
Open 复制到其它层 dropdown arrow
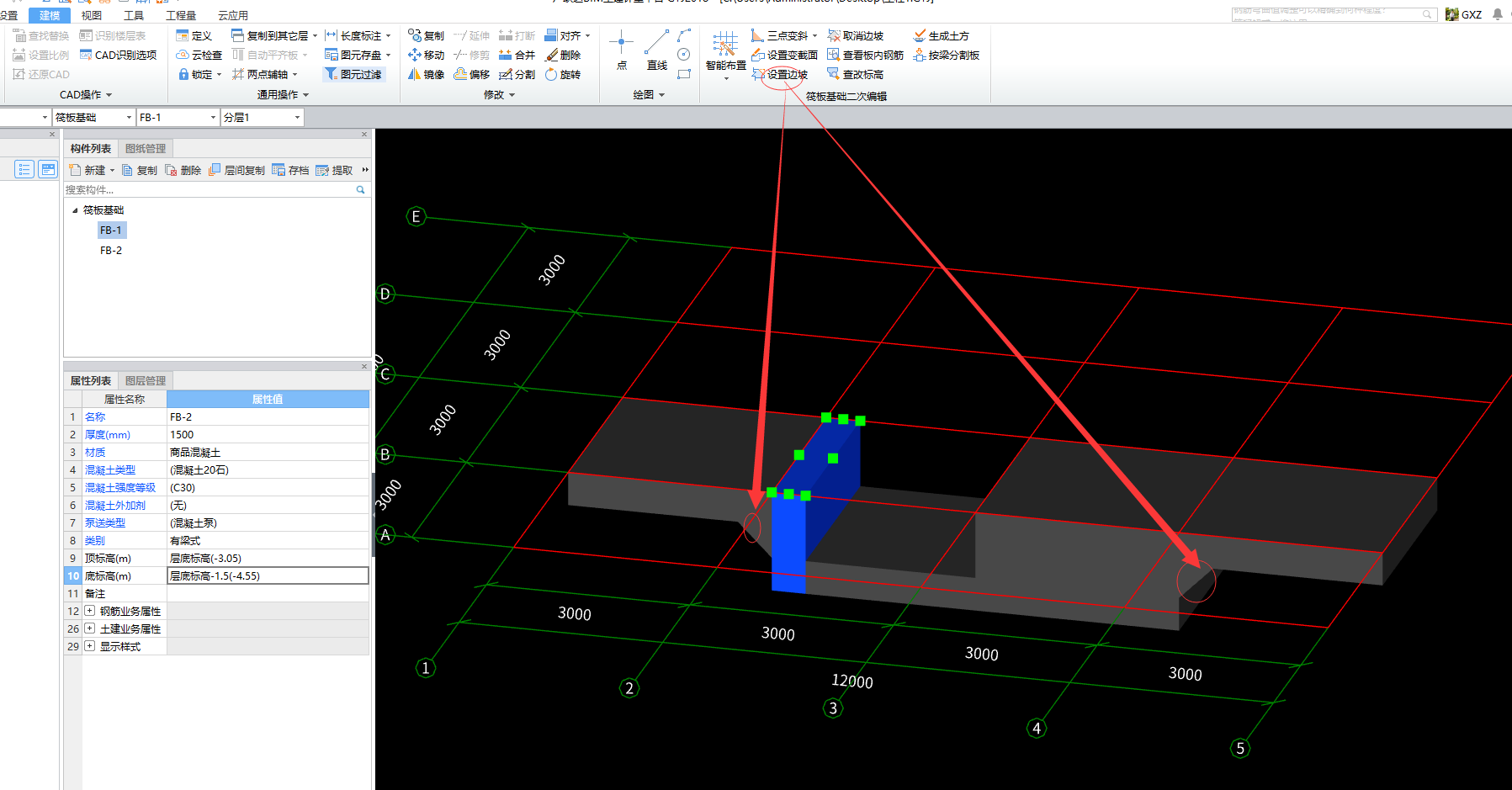coord(316,36)
